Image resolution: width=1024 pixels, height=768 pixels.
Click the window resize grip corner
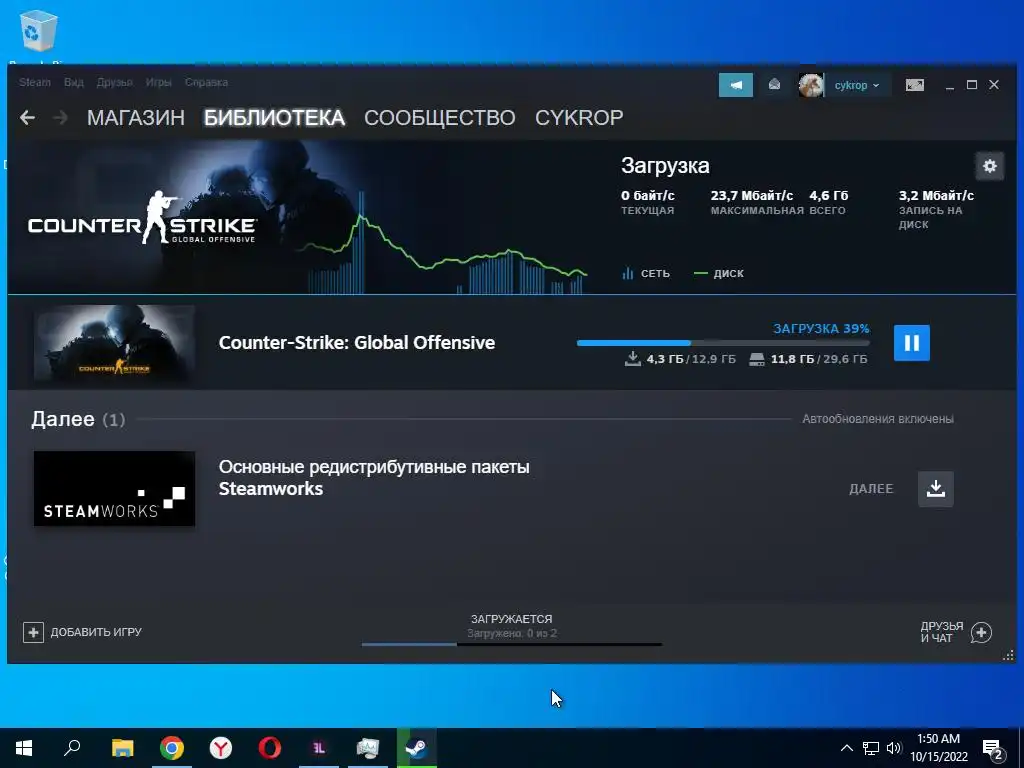[1008, 655]
